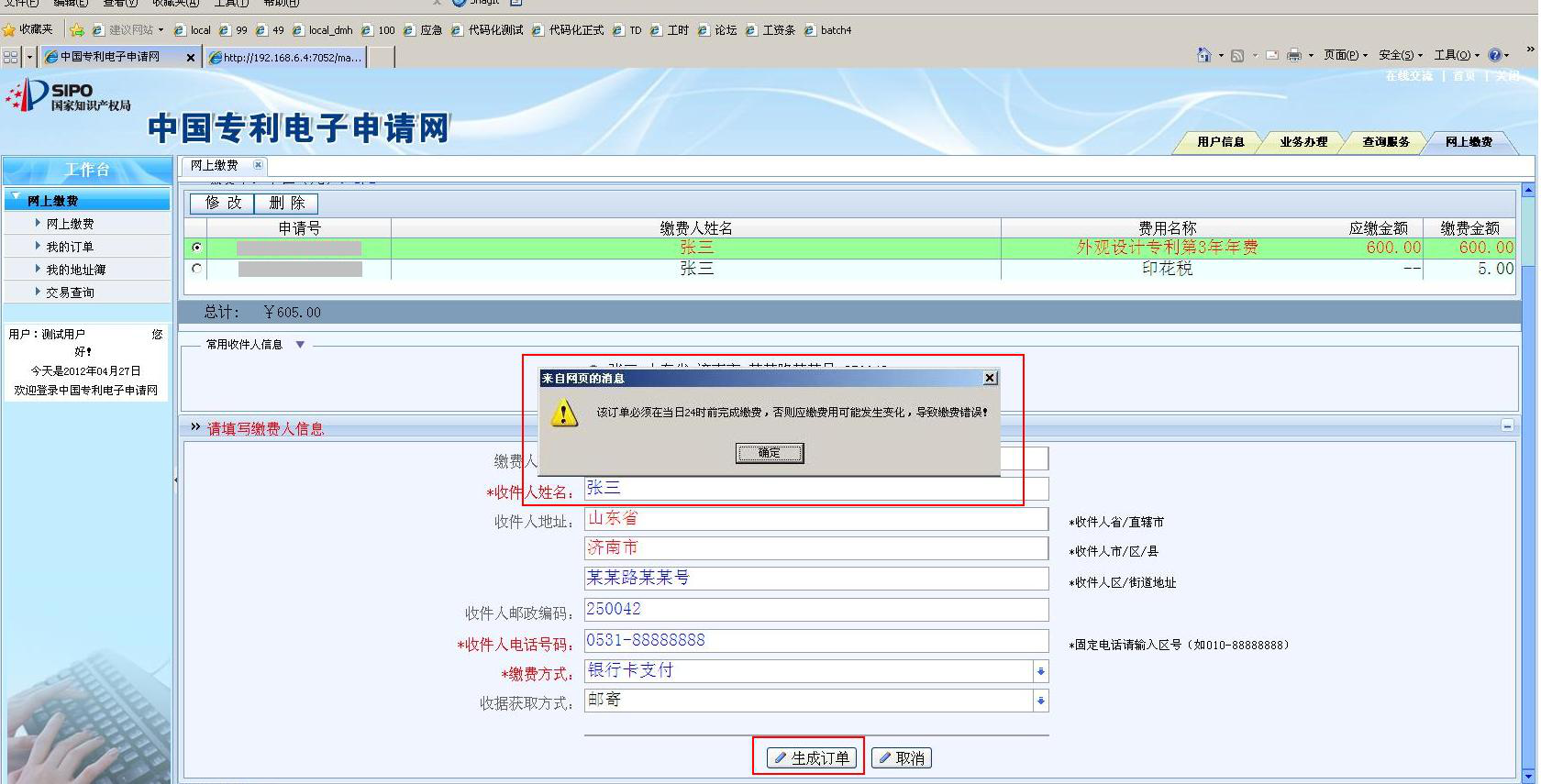Click the postal code field 250042
Screen dimensions: 1541x784
pyautogui.click(x=816, y=610)
